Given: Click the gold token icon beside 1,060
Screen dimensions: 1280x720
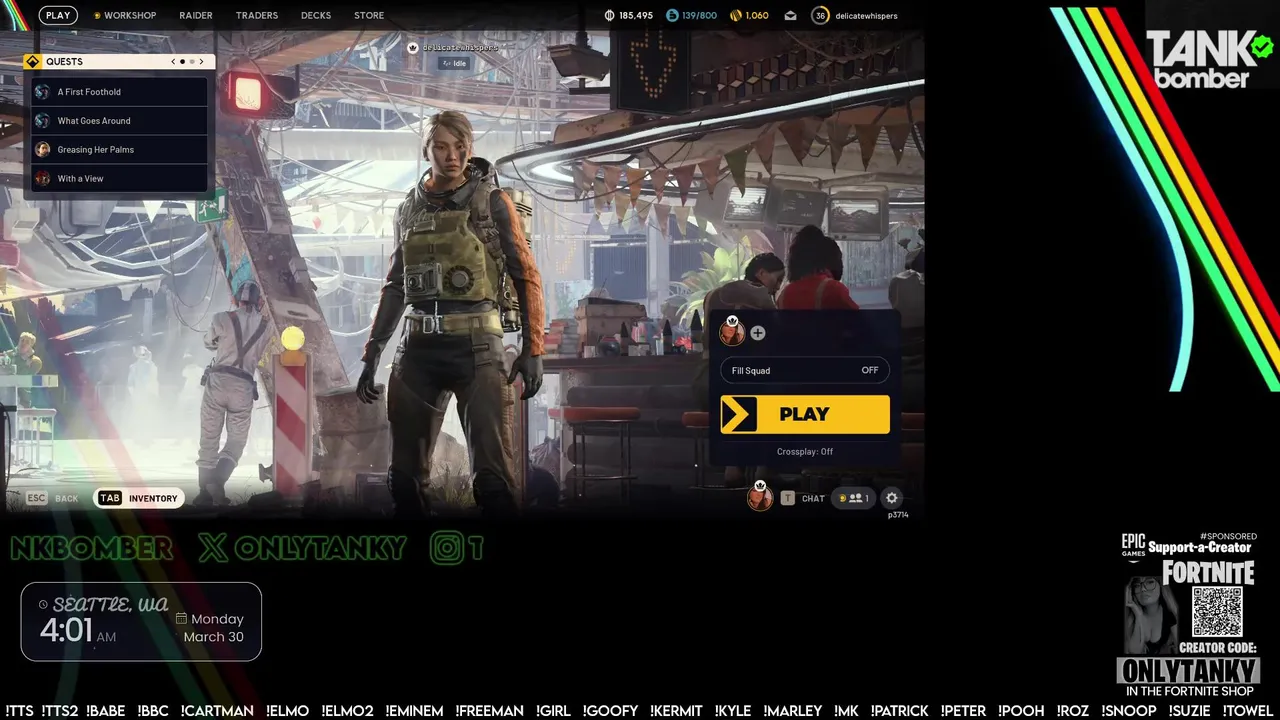Looking at the screenshot, I should click(736, 15).
